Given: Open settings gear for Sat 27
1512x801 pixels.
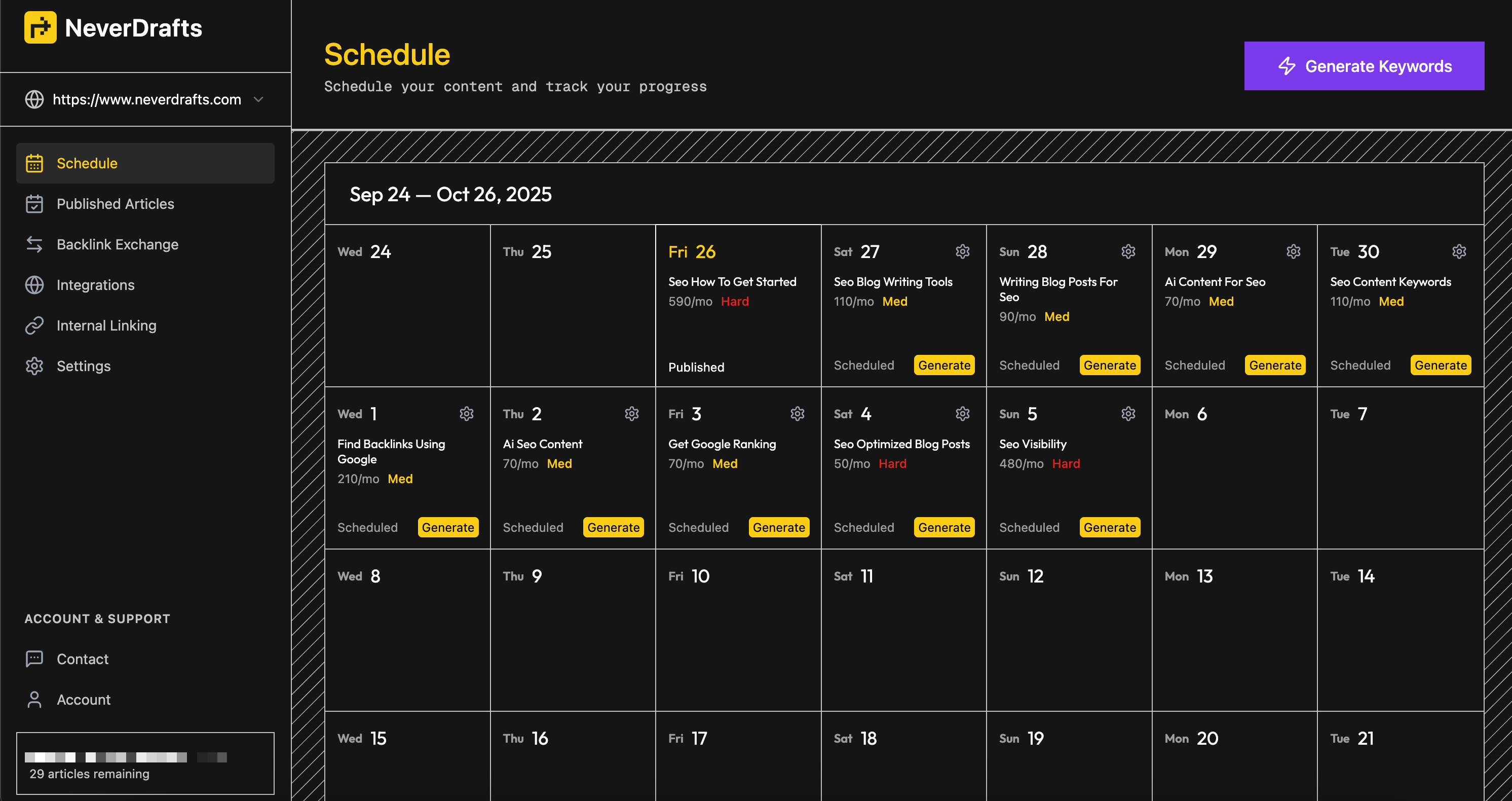Looking at the screenshot, I should click(x=963, y=252).
